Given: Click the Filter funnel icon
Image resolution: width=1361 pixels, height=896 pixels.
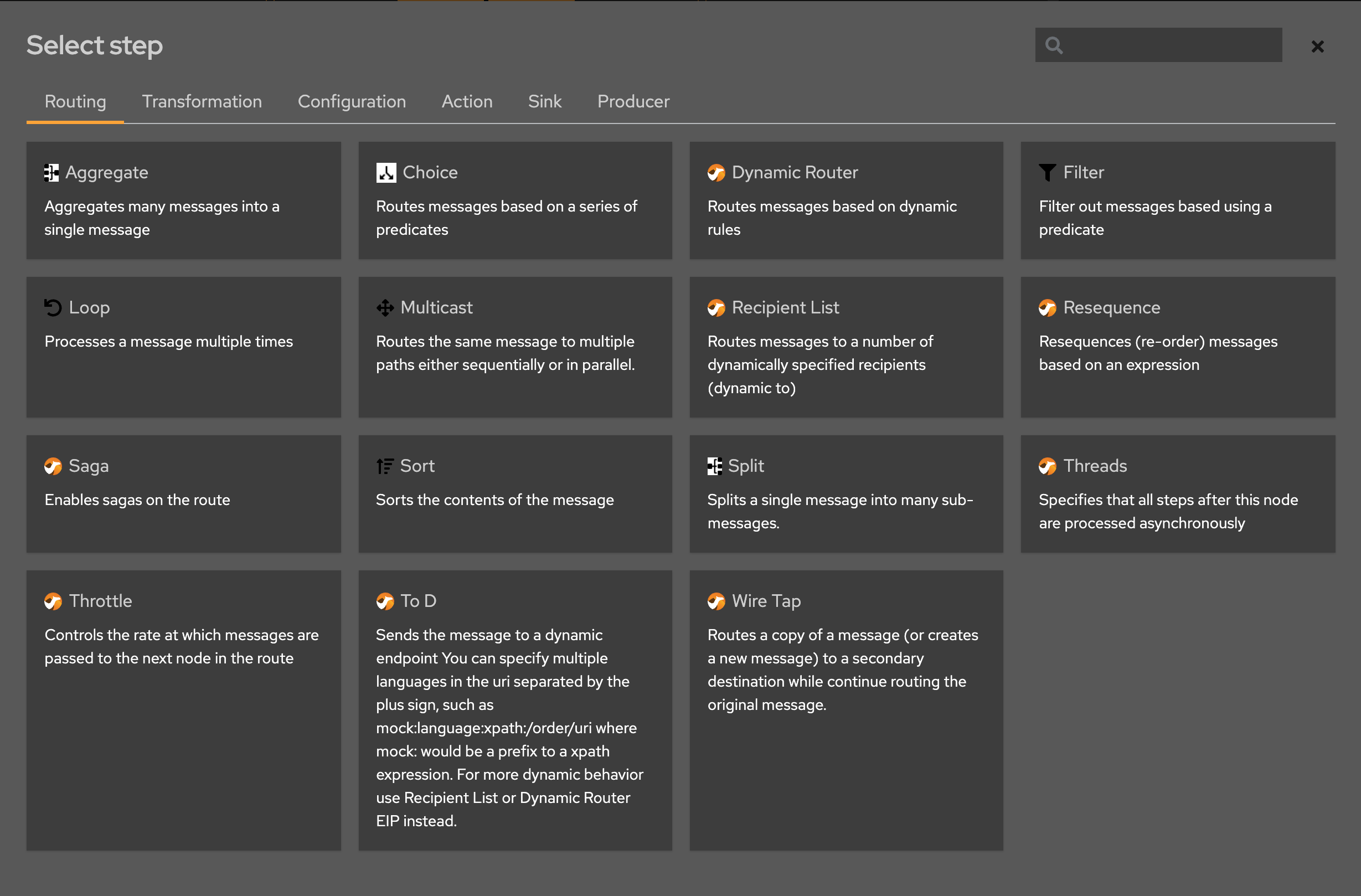Looking at the screenshot, I should (1048, 172).
